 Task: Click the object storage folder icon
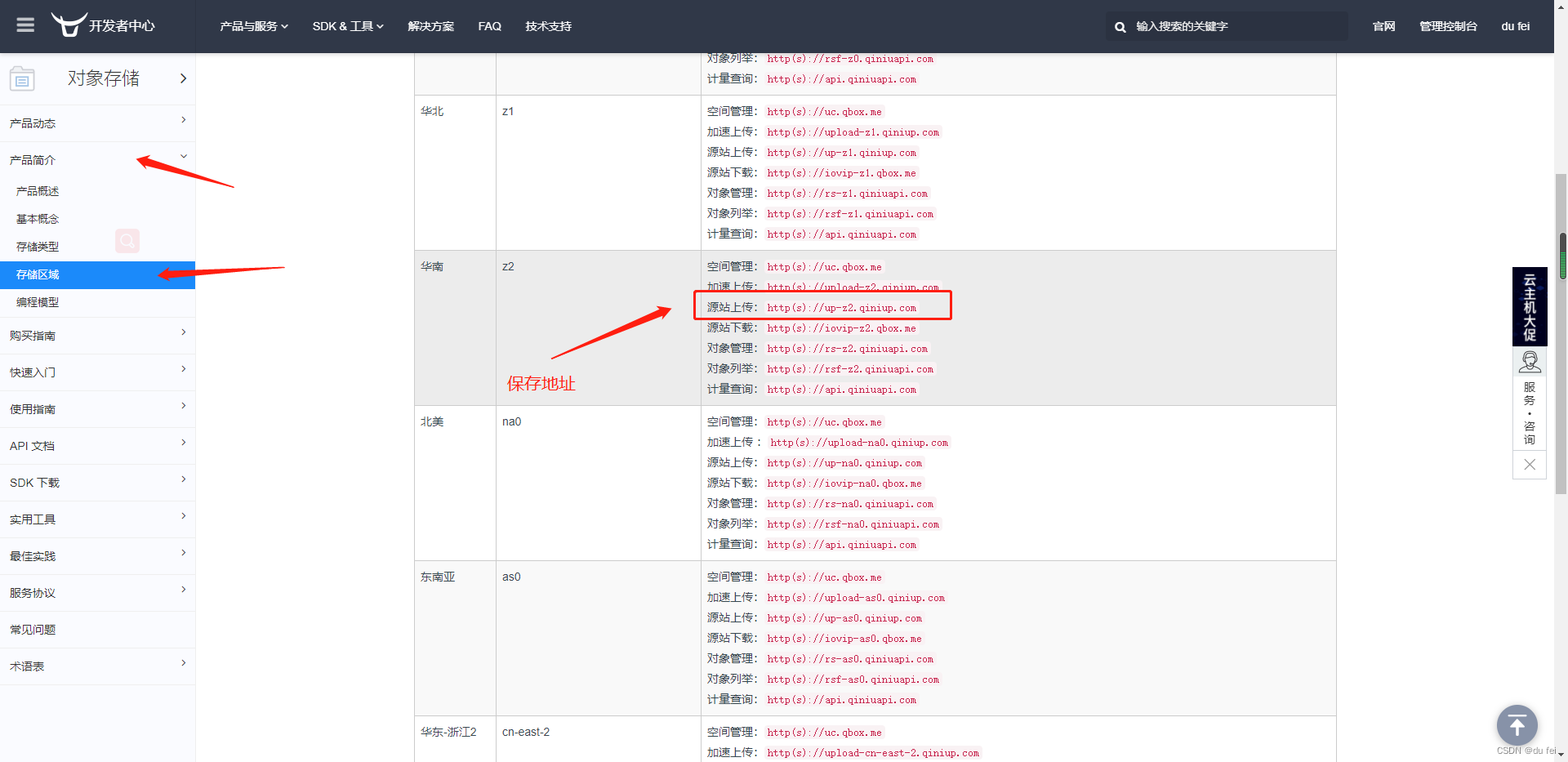pyautogui.click(x=22, y=78)
